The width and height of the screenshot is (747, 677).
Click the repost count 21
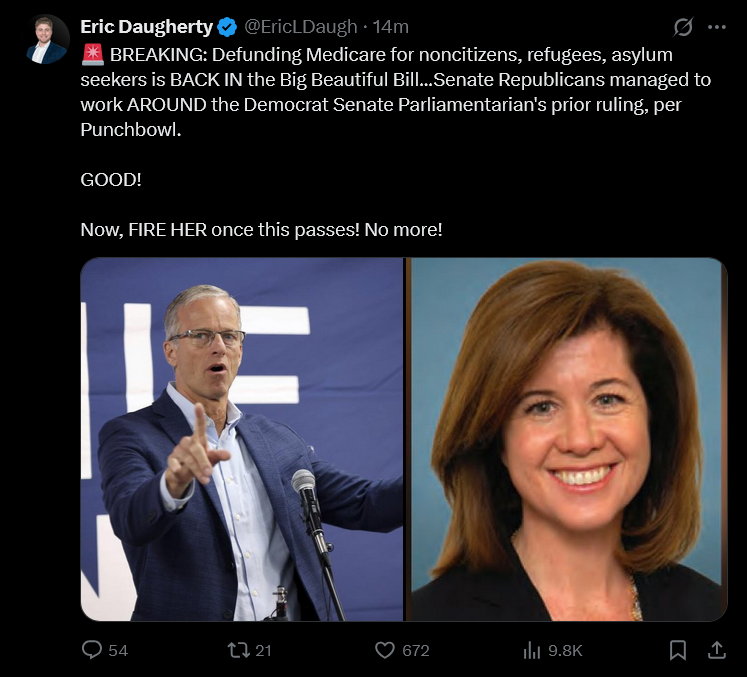coord(263,650)
